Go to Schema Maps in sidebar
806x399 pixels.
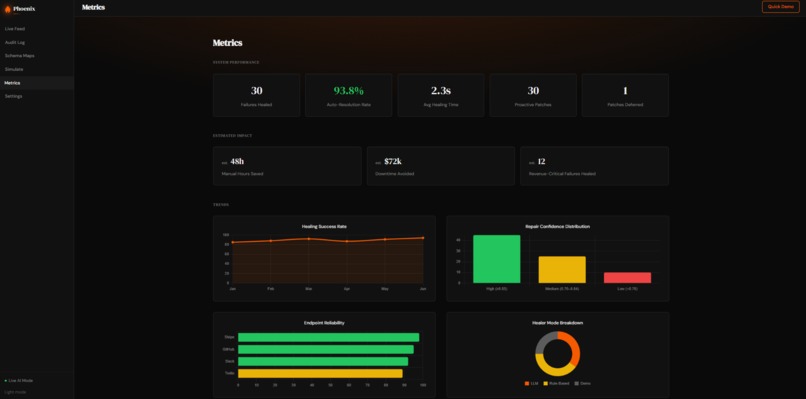[x=20, y=56]
